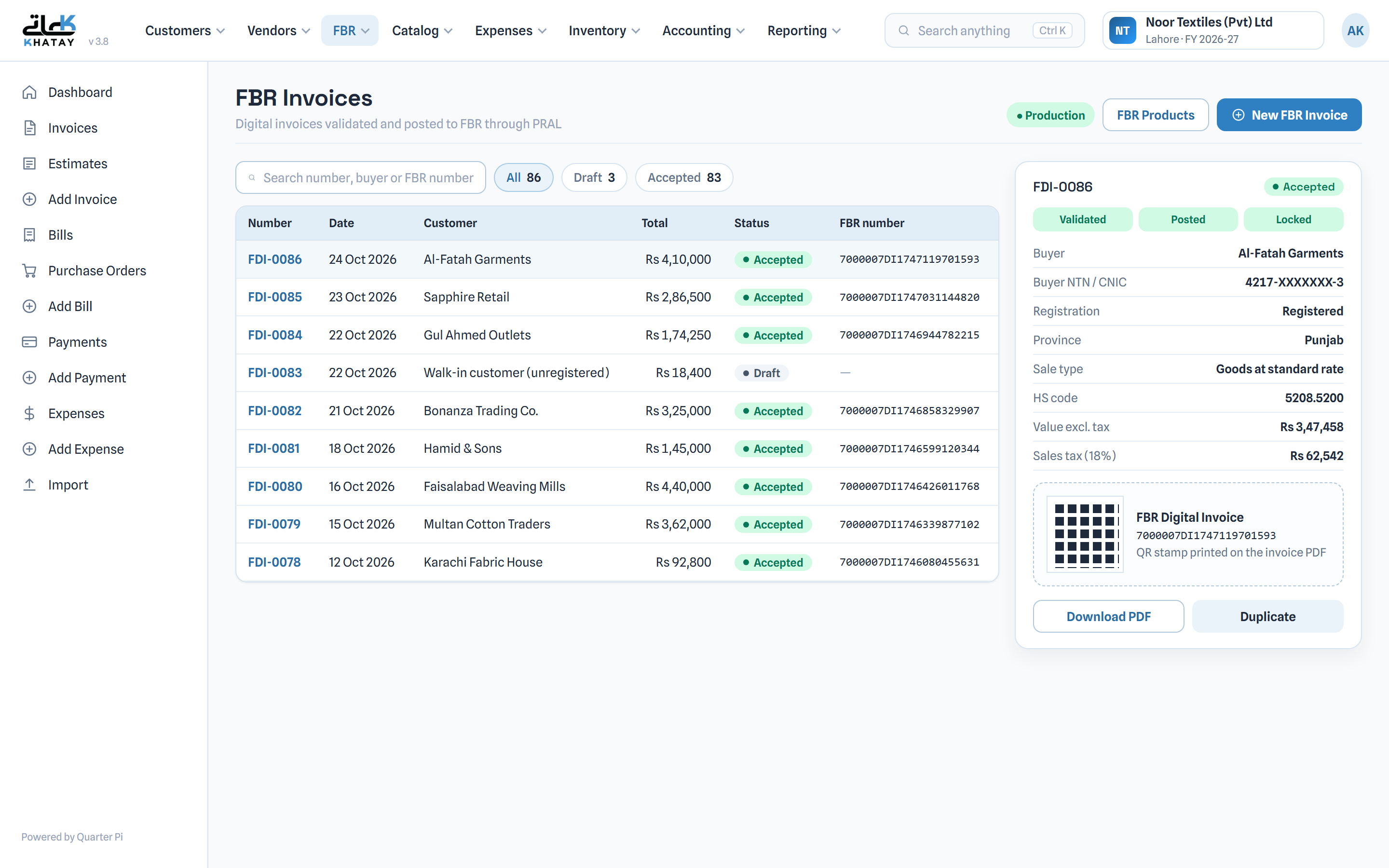Image resolution: width=1389 pixels, height=868 pixels.
Task: Click New FBR Invoice button
Action: pyautogui.click(x=1289, y=115)
